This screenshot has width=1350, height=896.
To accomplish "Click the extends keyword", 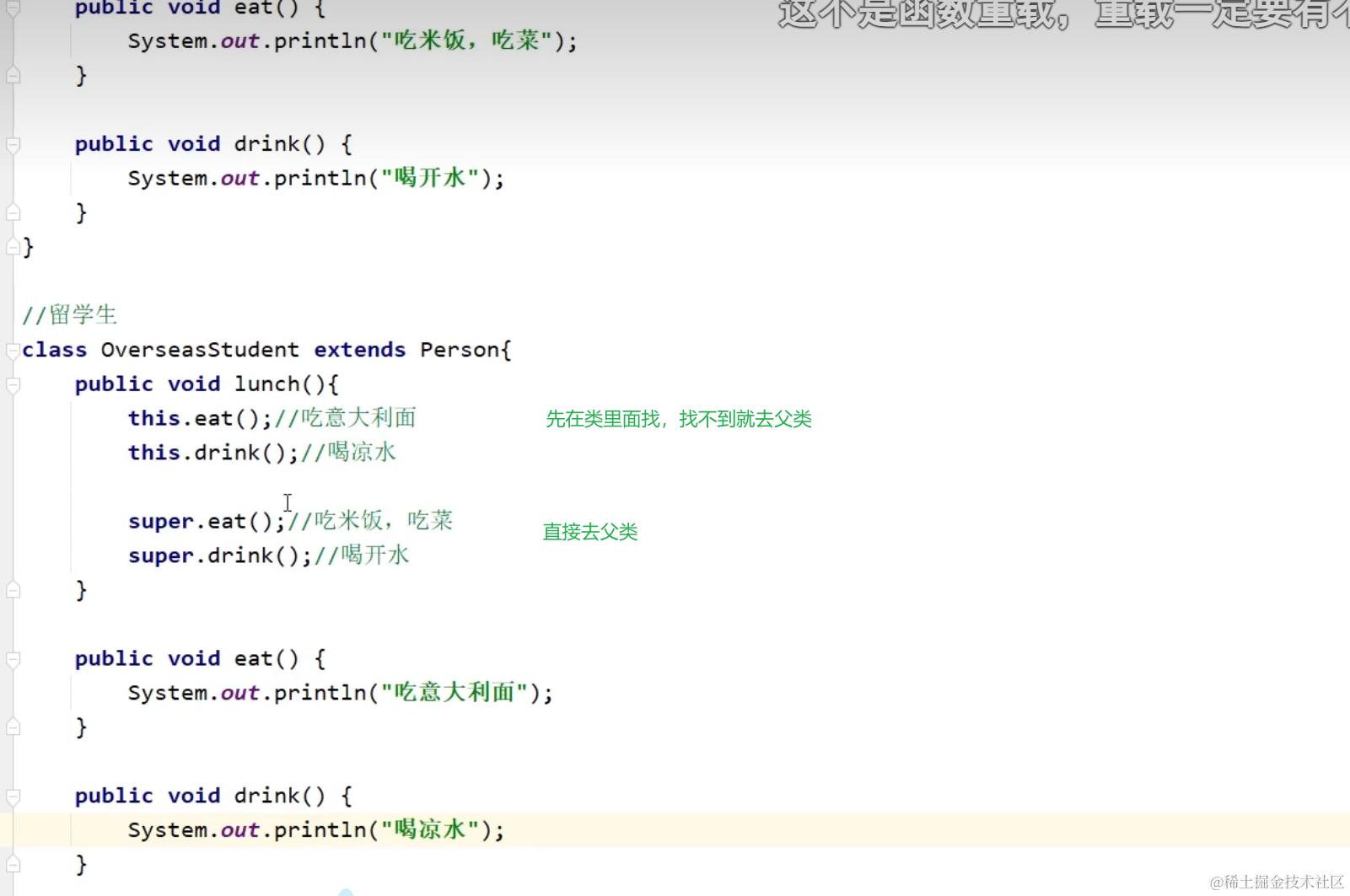I will click(360, 350).
